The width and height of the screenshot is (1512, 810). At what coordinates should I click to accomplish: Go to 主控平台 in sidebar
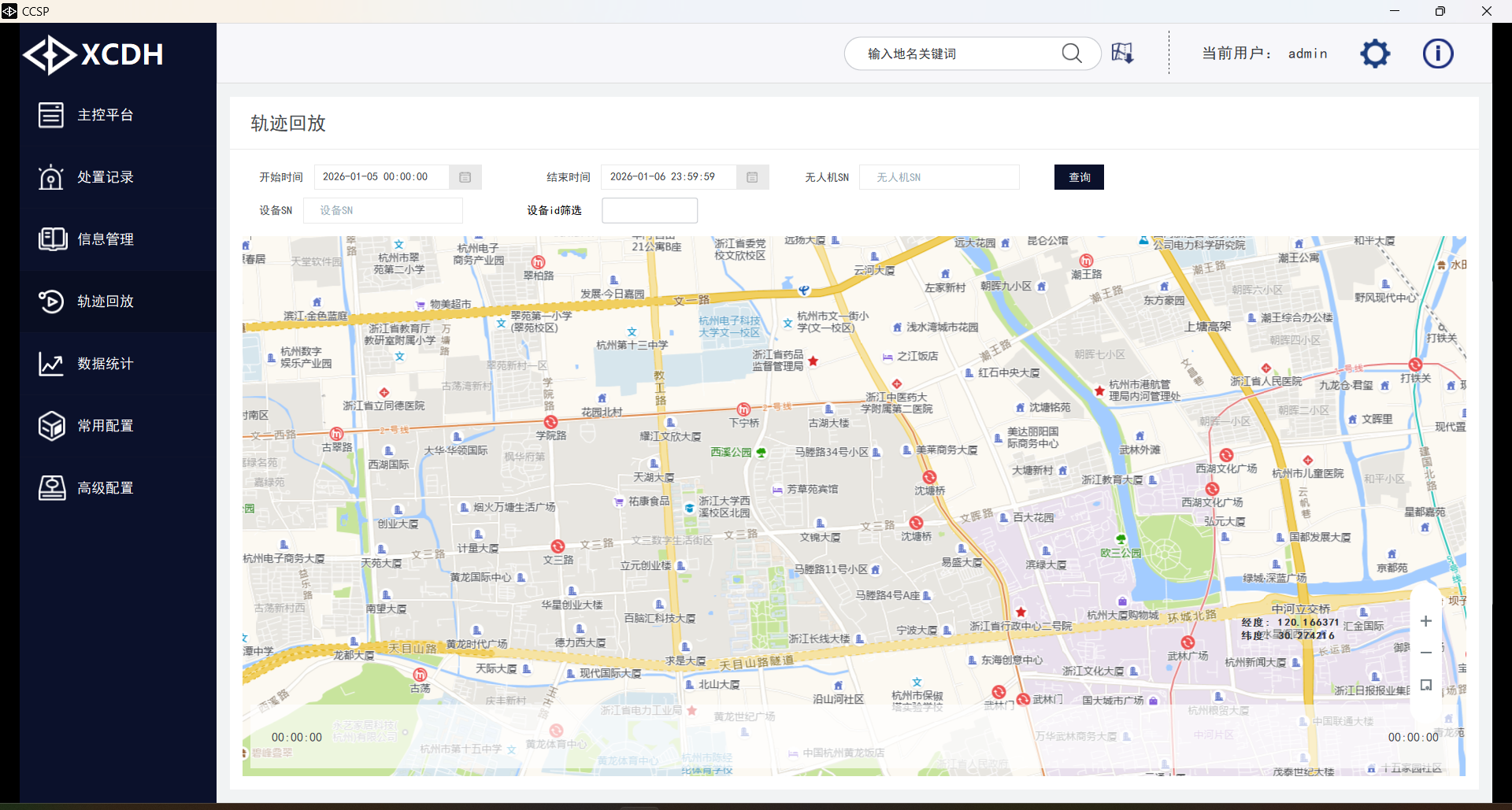[x=106, y=115]
